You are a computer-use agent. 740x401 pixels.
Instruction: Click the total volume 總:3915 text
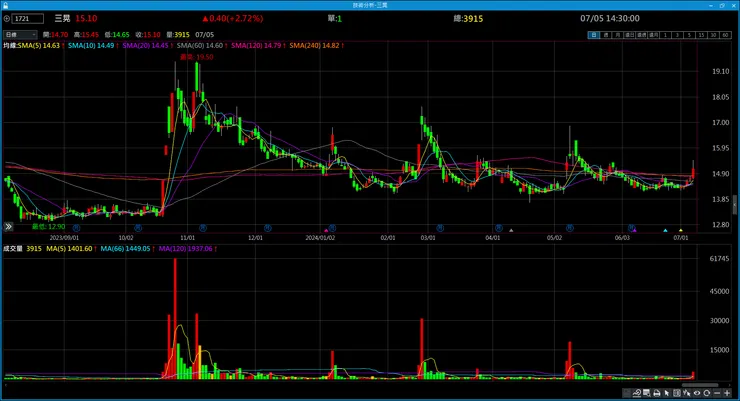[x=468, y=18]
